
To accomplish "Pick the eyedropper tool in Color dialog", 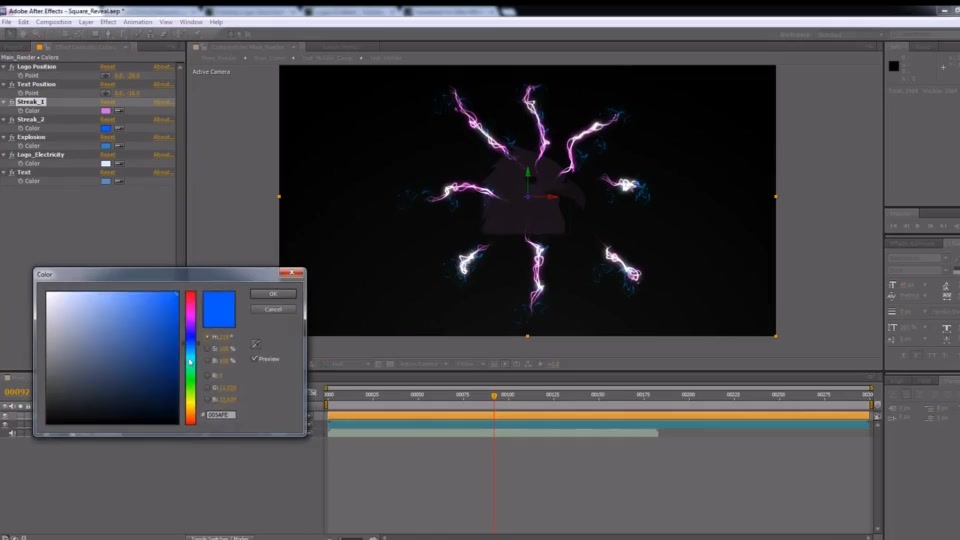I will [x=256, y=344].
